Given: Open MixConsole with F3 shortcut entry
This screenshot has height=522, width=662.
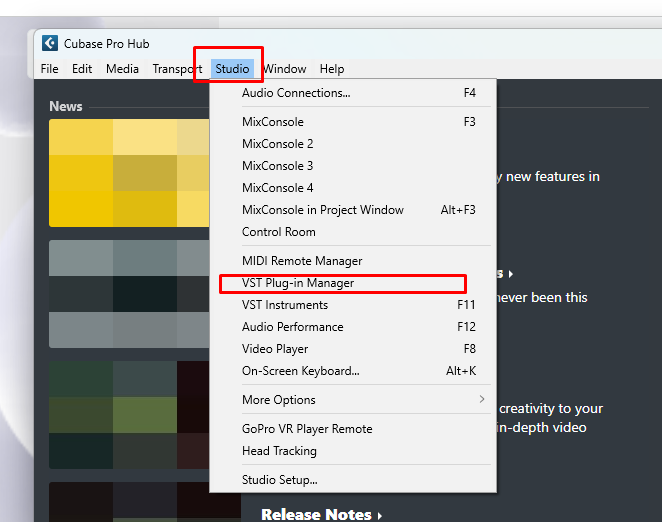Looking at the screenshot, I should 353,122.
